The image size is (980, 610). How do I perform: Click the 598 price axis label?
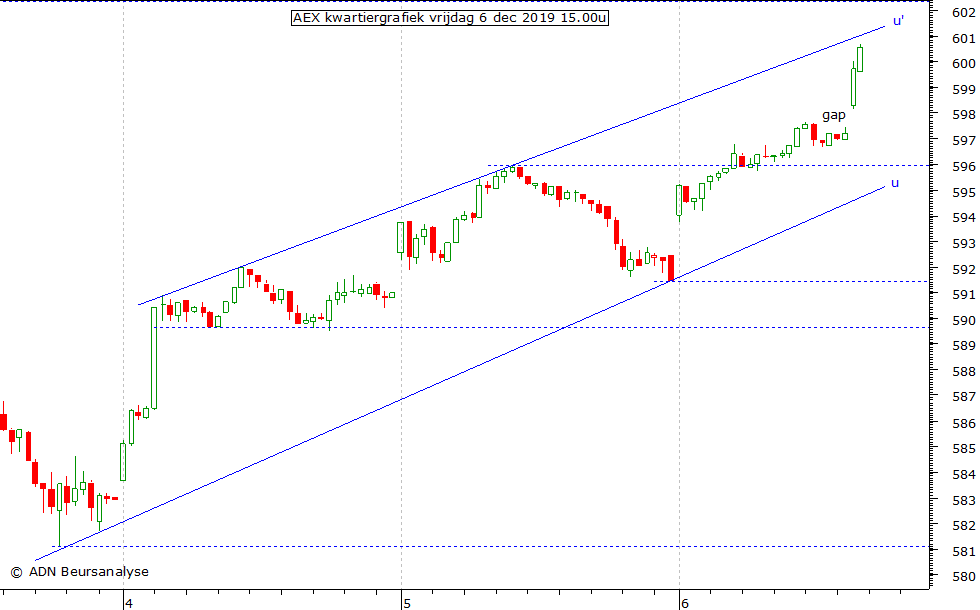[x=963, y=114]
